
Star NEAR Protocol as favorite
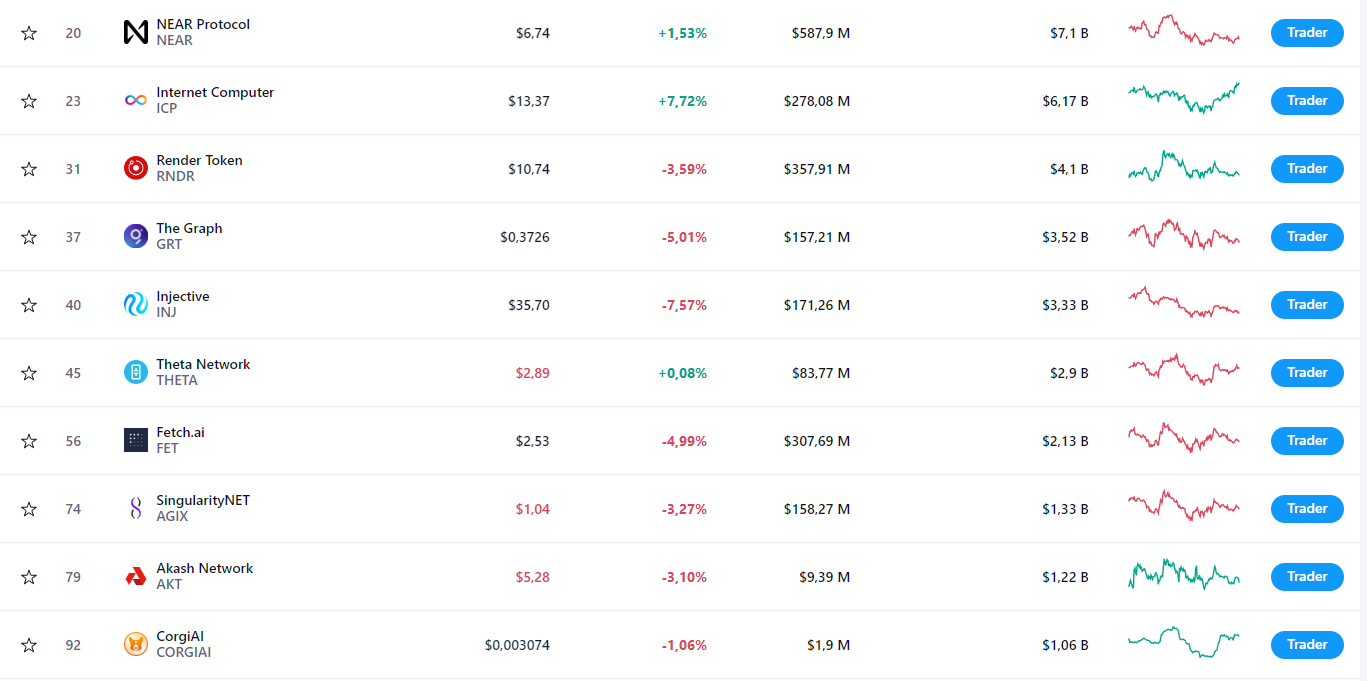point(29,33)
